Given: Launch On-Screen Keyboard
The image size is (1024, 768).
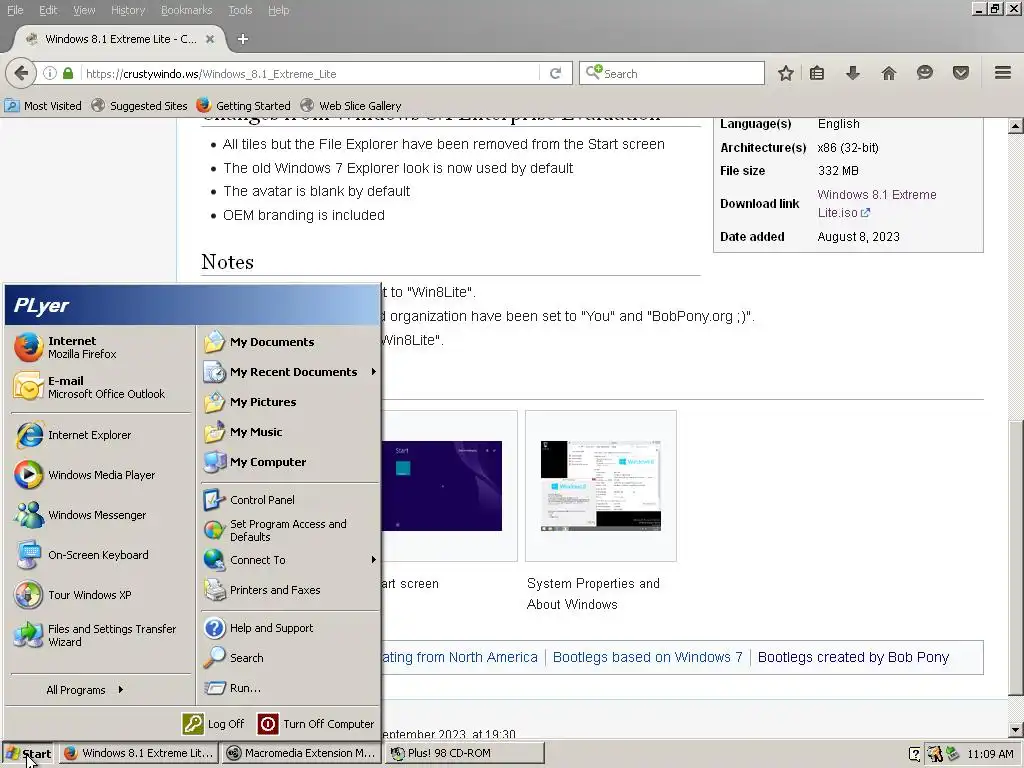Looking at the screenshot, I should pyautogui.click(x=100, y=554).
